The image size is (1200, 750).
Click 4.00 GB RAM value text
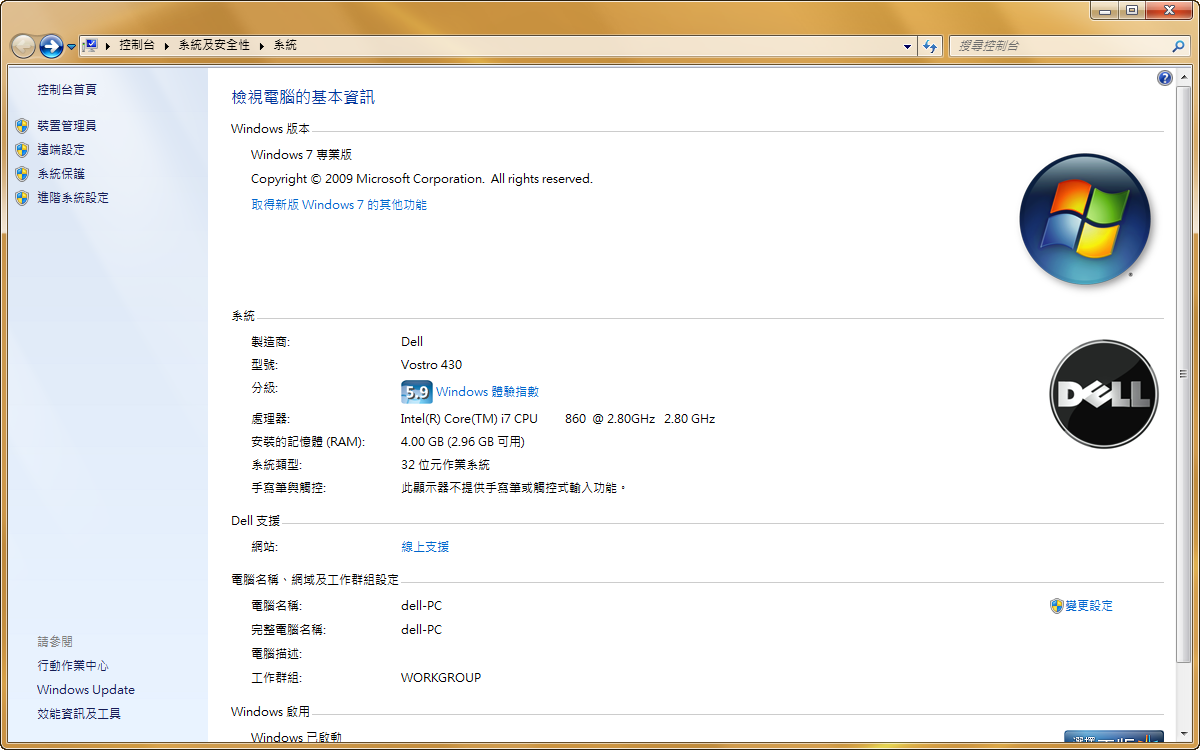click(463, 442)
